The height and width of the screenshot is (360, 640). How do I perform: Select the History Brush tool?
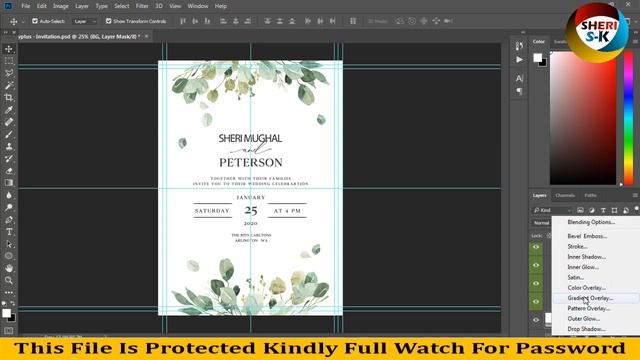click(9, 159)
